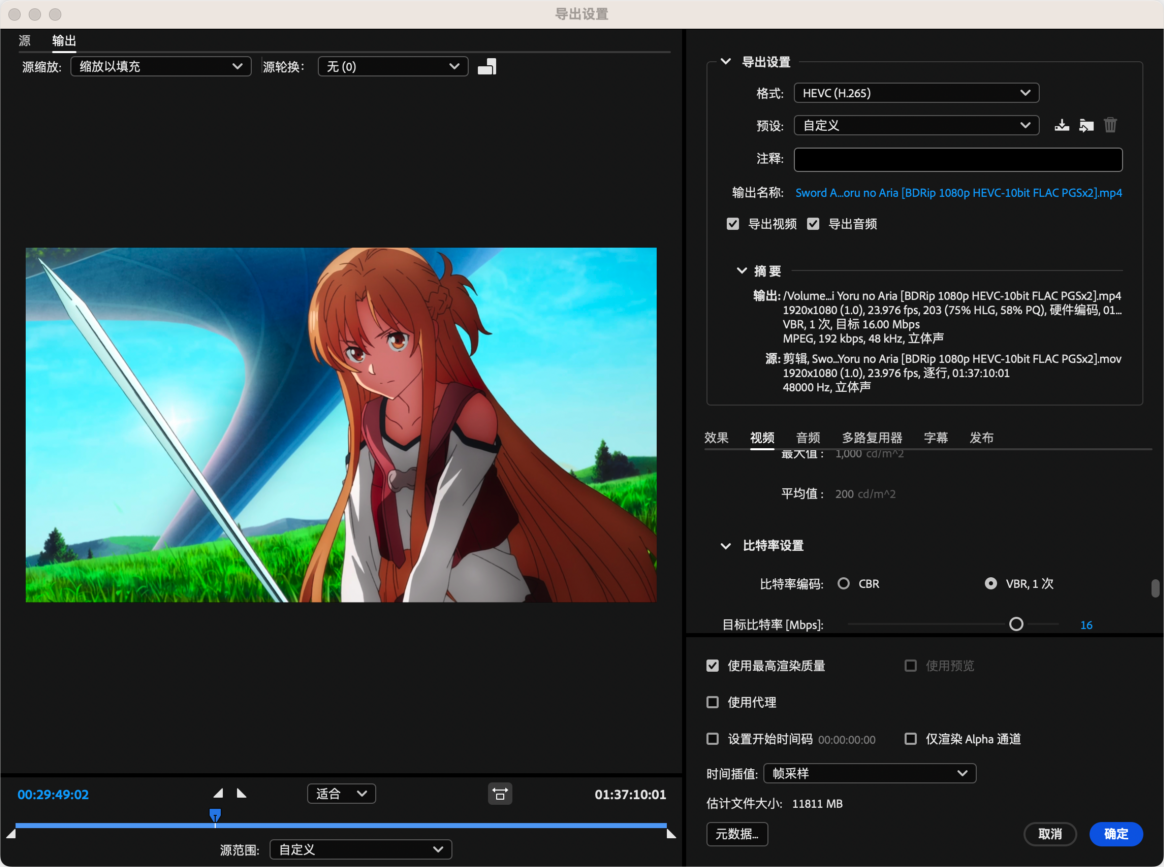Open the 发布 tab
The width and height of the screenshot is (1164, 867).
coord(981,438)
